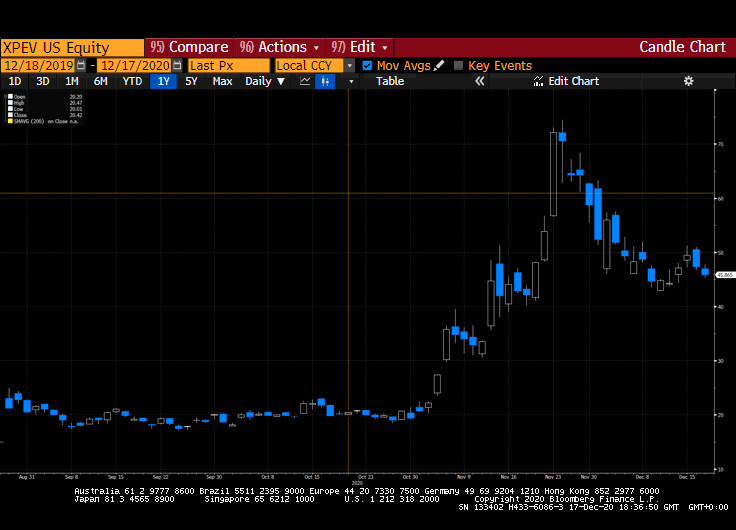Toggle the Close legend checkbox
Image resolution: width=736 pixels, height=530 pixels.
pos(10,115)
